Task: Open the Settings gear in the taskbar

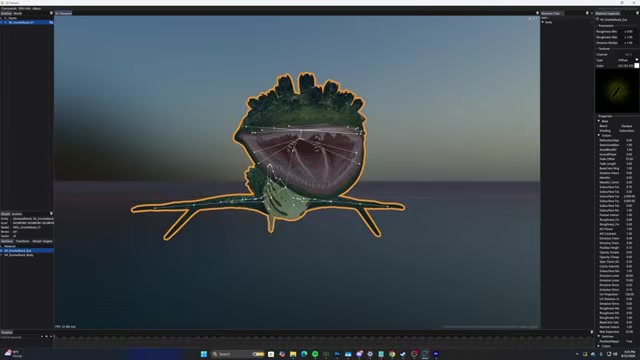Action: coord(370,354)
